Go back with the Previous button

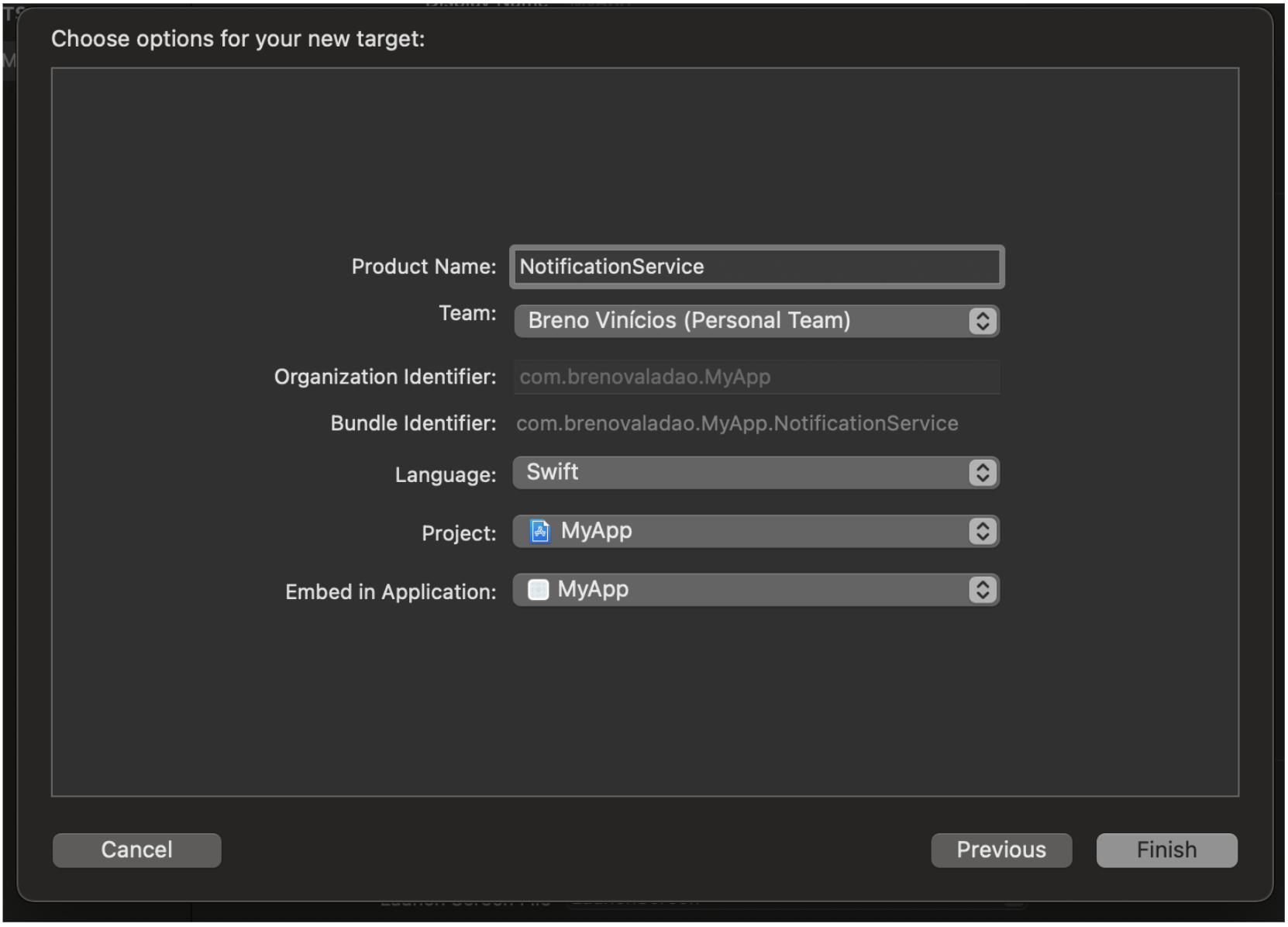coord(1001,849)
